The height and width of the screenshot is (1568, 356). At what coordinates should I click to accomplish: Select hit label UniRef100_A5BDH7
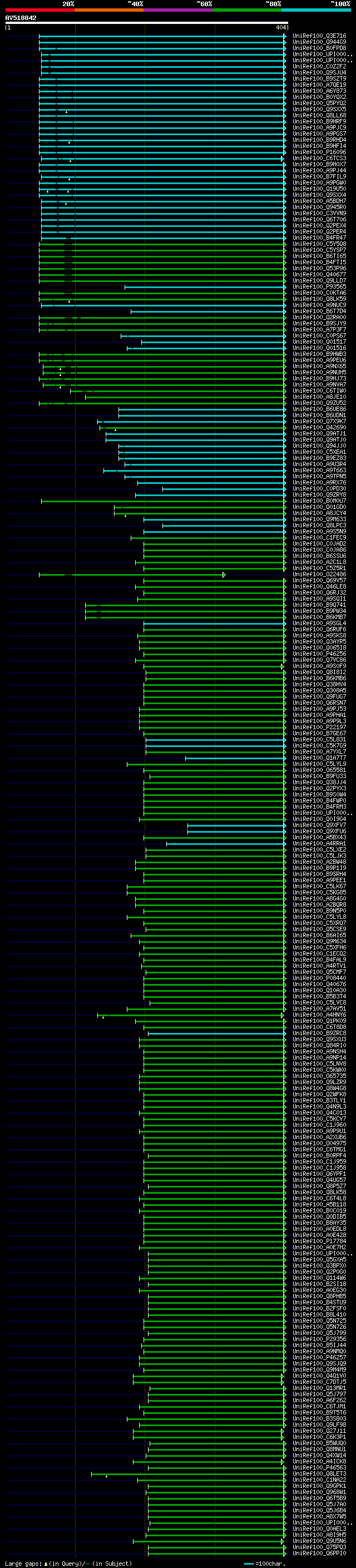[x=319, y=201]
